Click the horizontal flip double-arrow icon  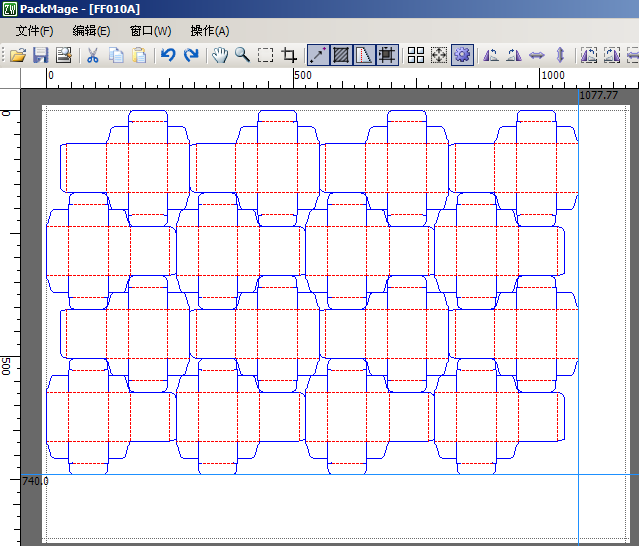(x=537, y=55)
